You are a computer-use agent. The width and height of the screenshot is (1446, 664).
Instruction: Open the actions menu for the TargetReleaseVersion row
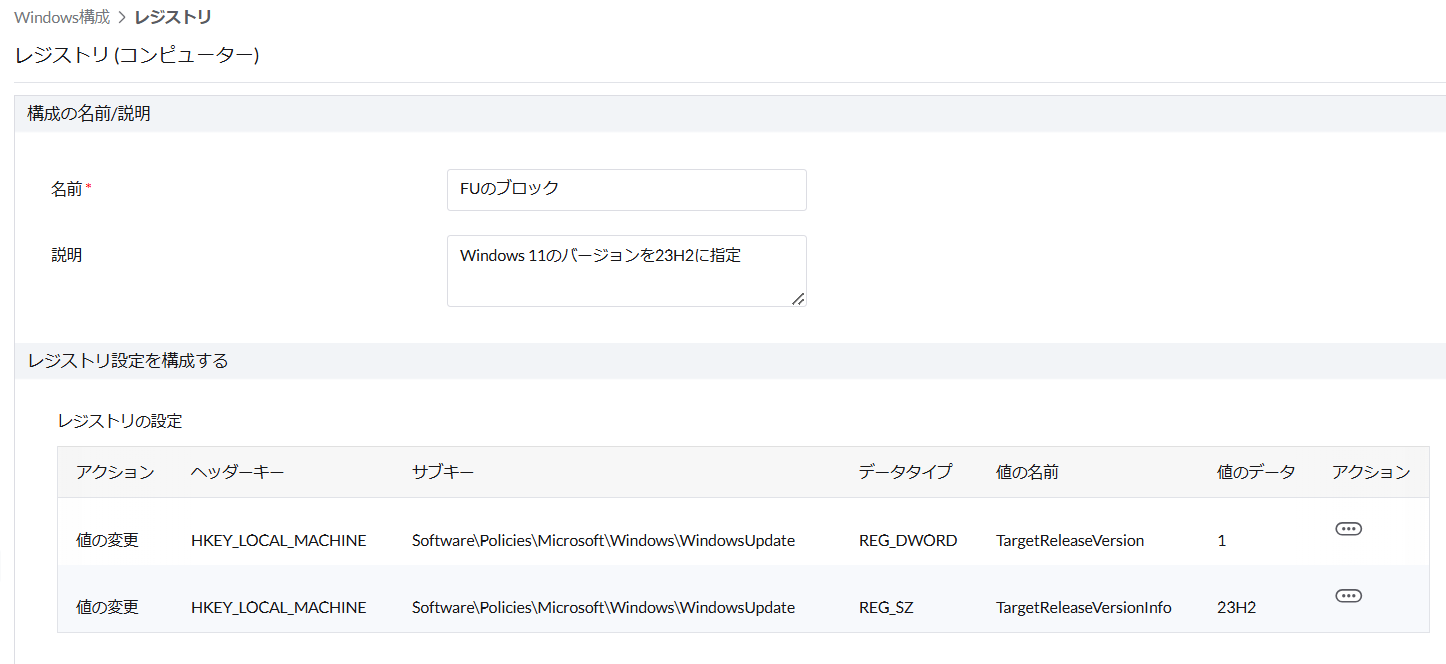(1348, 529)
